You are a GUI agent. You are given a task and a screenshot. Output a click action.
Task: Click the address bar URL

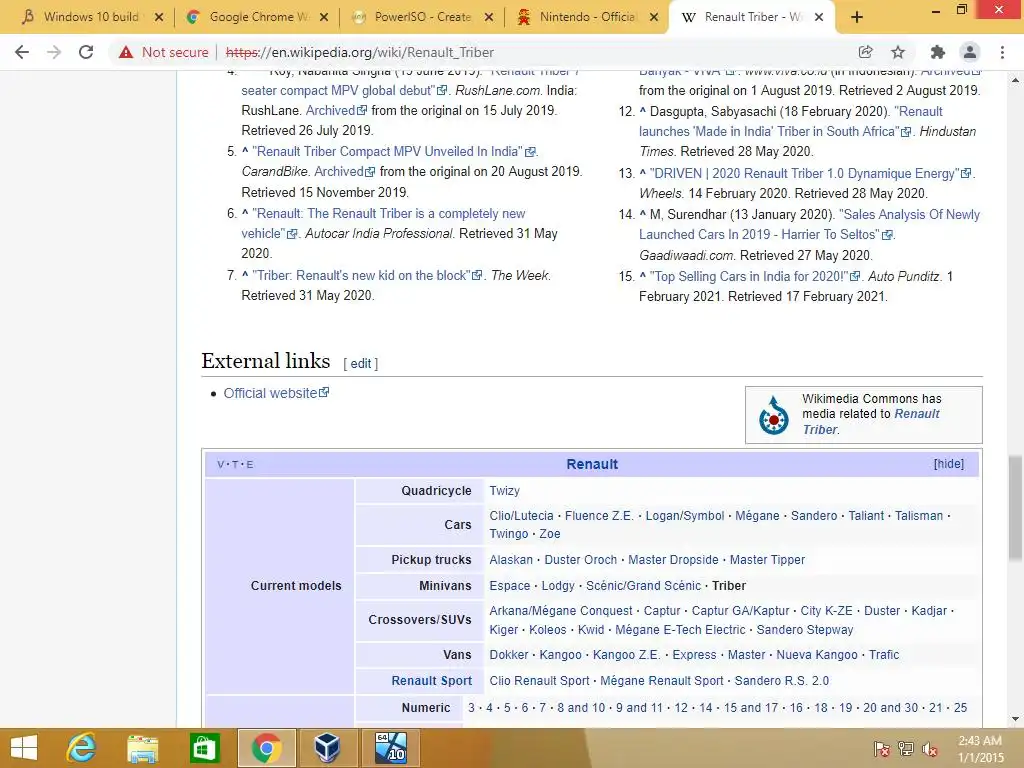tap(360, 52)
